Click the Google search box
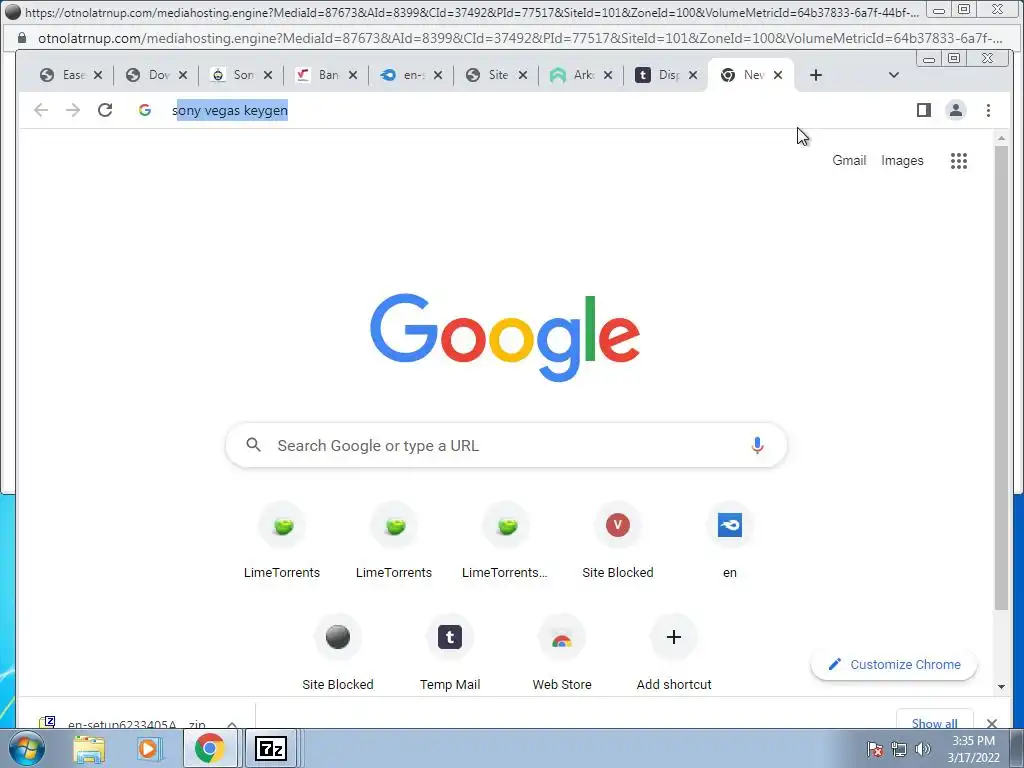 pos(506,445)
